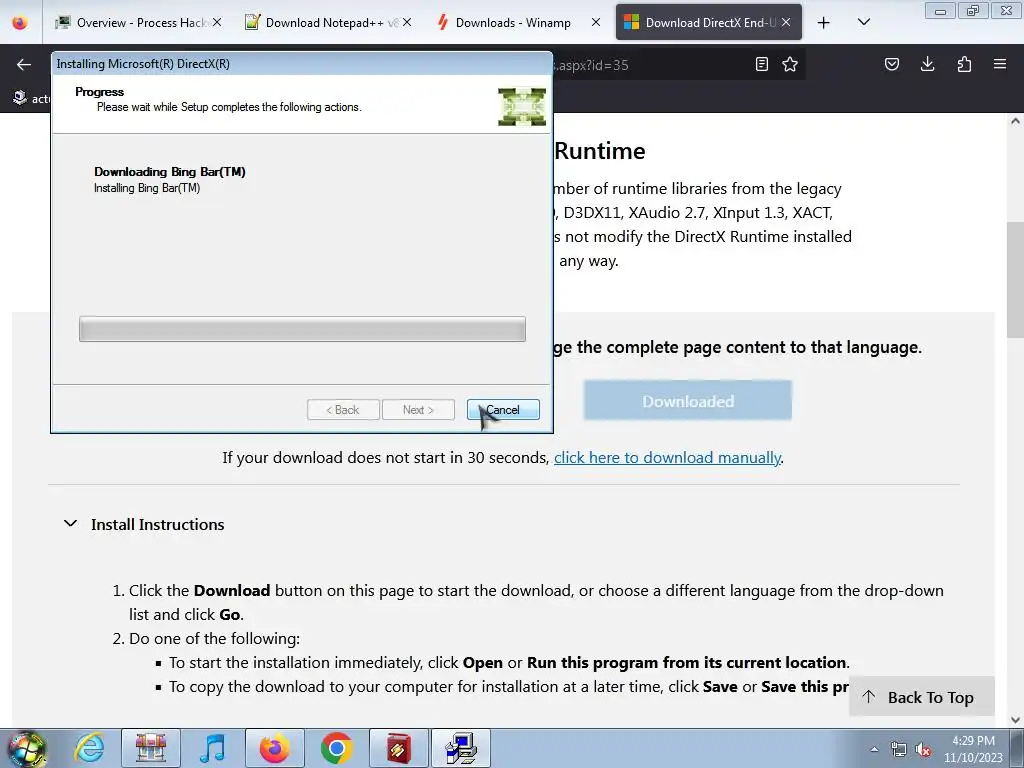Click the Installing Microsoft(R) DirectX(R) title bar
Viewport: 1024px width, 768px height.
302,63
